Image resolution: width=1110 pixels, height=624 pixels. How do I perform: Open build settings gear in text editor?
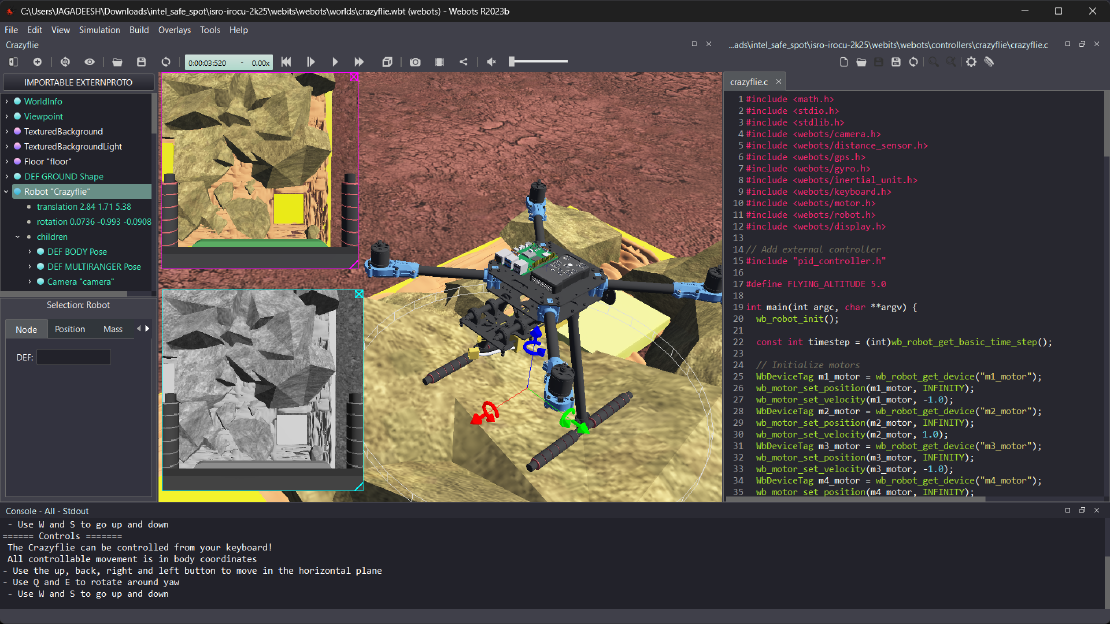tap(970, 62)
